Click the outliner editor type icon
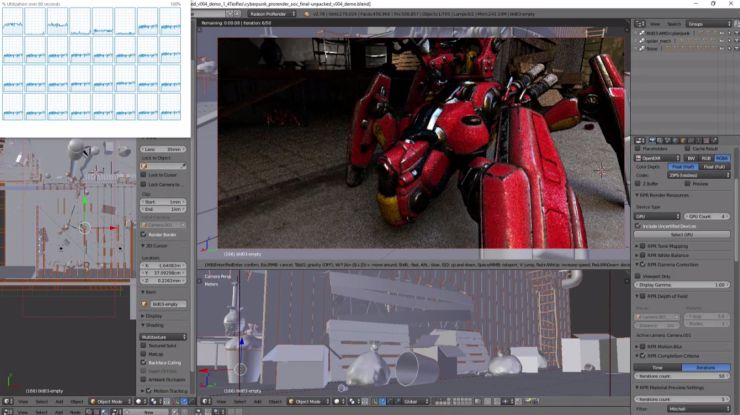The height and width of the screenshot is (415, 740). tap(639, 23)
